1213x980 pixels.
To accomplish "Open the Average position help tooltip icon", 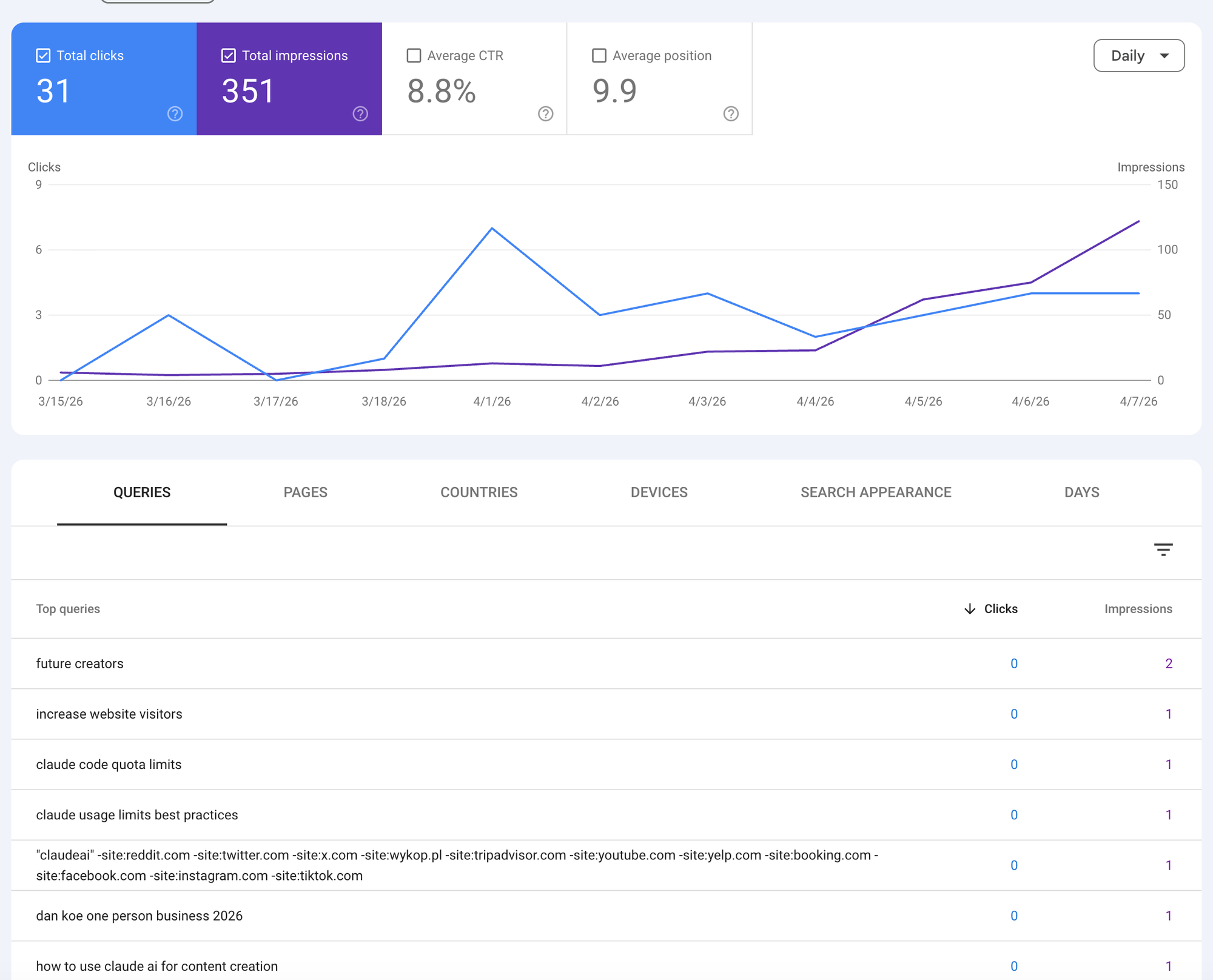I will coord(731,113).
